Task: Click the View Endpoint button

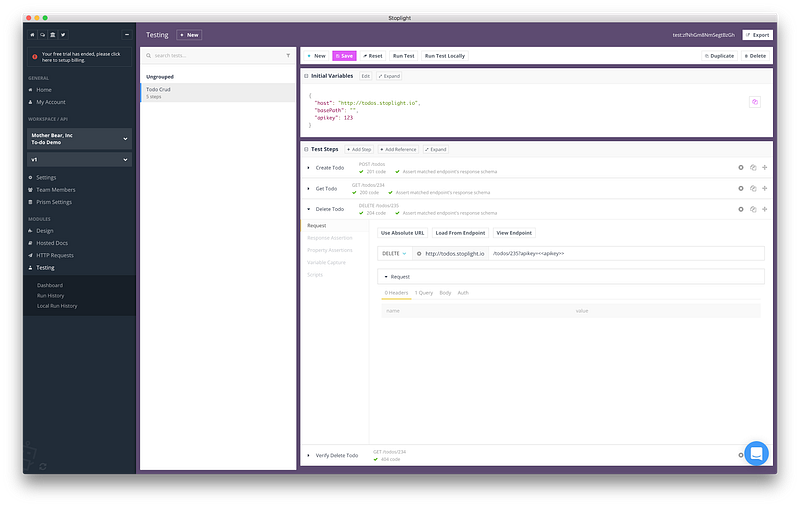Action: click(x=514, y=233)
